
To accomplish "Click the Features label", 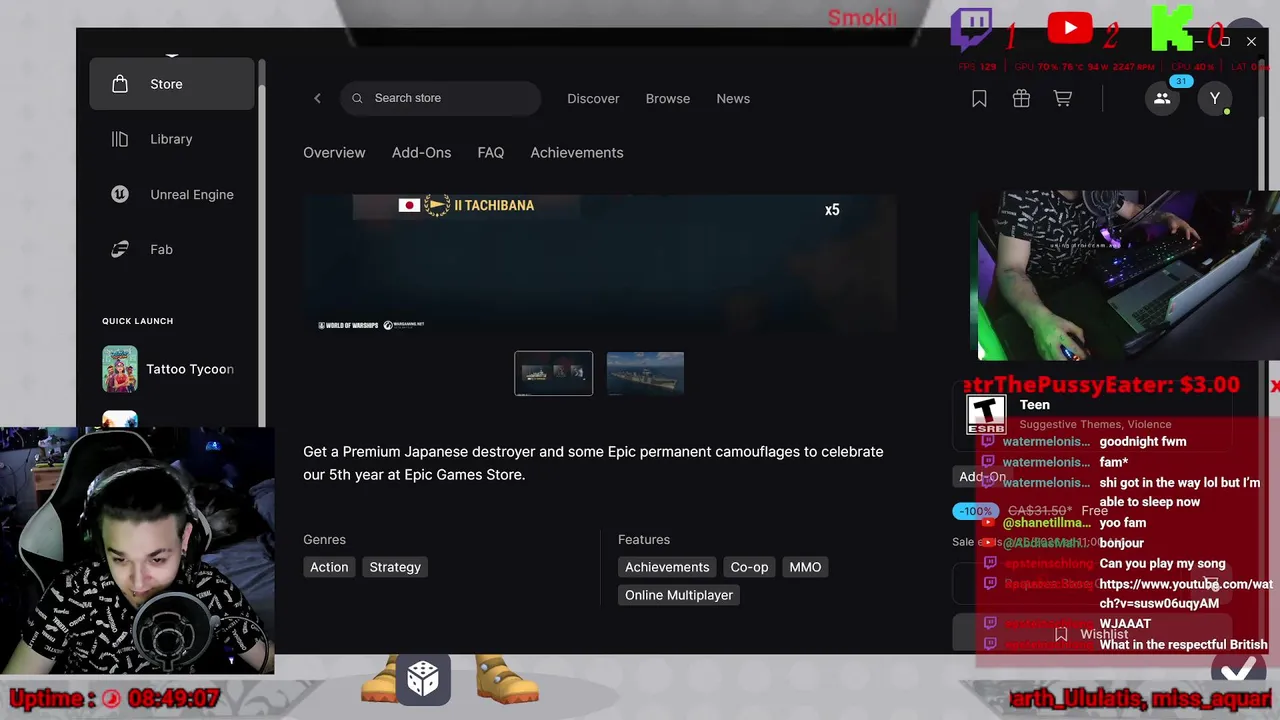I will point(644,539).
